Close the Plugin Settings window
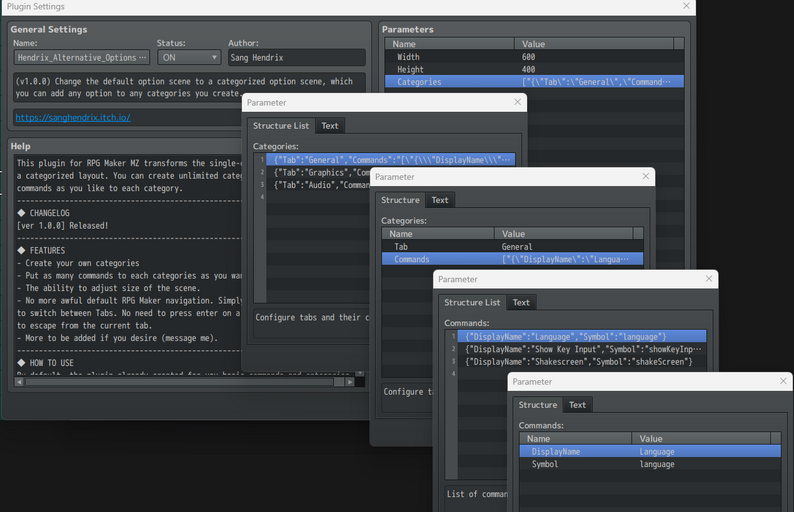 click(x=686, y=6)
